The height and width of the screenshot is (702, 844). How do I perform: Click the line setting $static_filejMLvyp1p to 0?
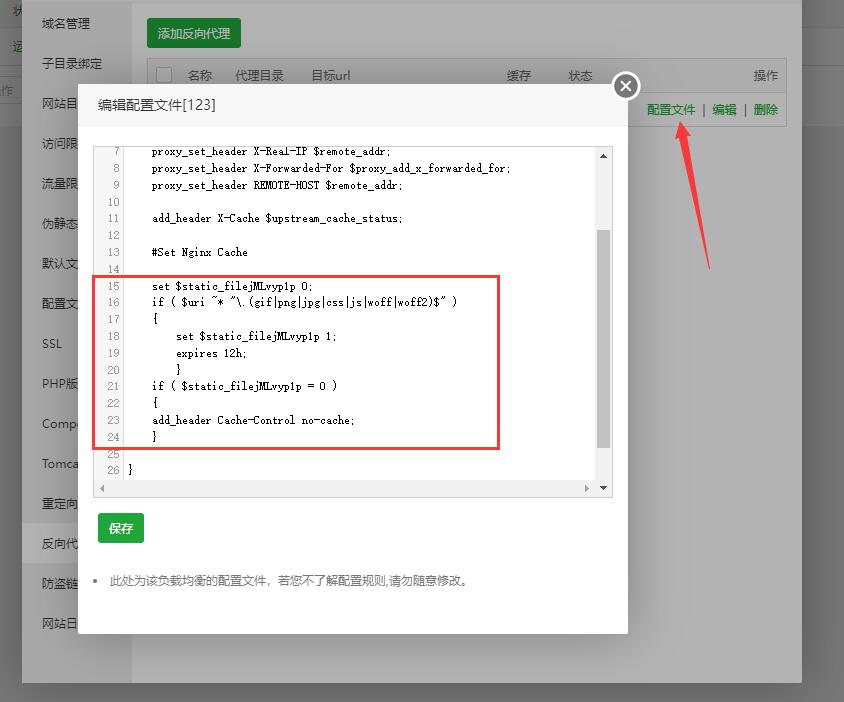[232, 286]
